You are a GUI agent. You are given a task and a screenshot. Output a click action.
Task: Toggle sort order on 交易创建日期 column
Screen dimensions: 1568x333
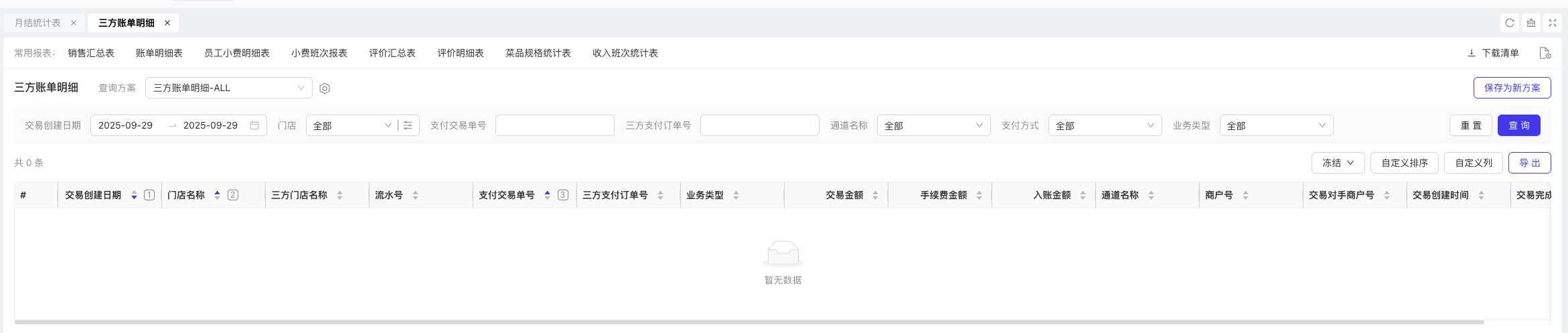click(x=134, y=195)
